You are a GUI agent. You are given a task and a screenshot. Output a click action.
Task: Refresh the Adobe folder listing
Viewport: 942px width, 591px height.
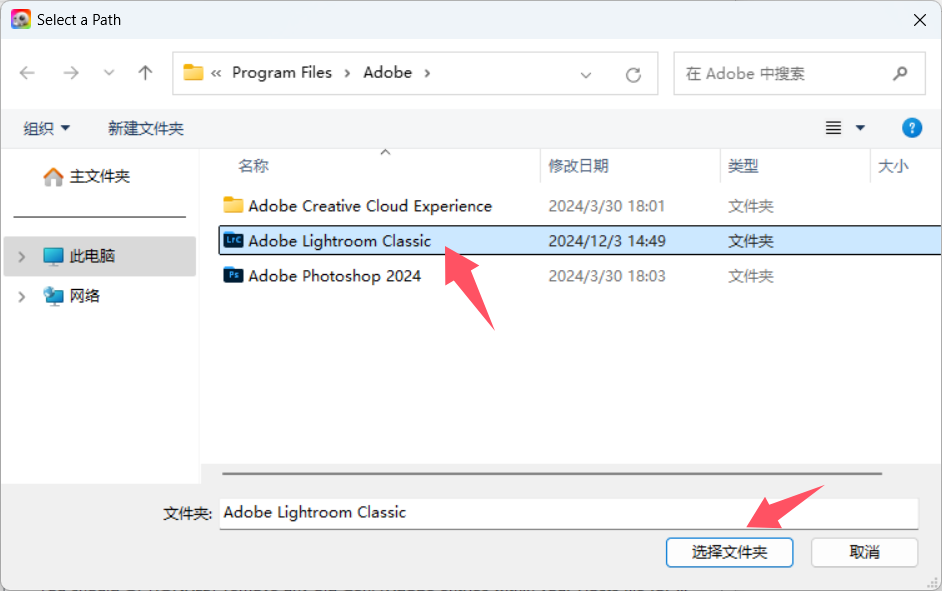click(x=633, y=74)
